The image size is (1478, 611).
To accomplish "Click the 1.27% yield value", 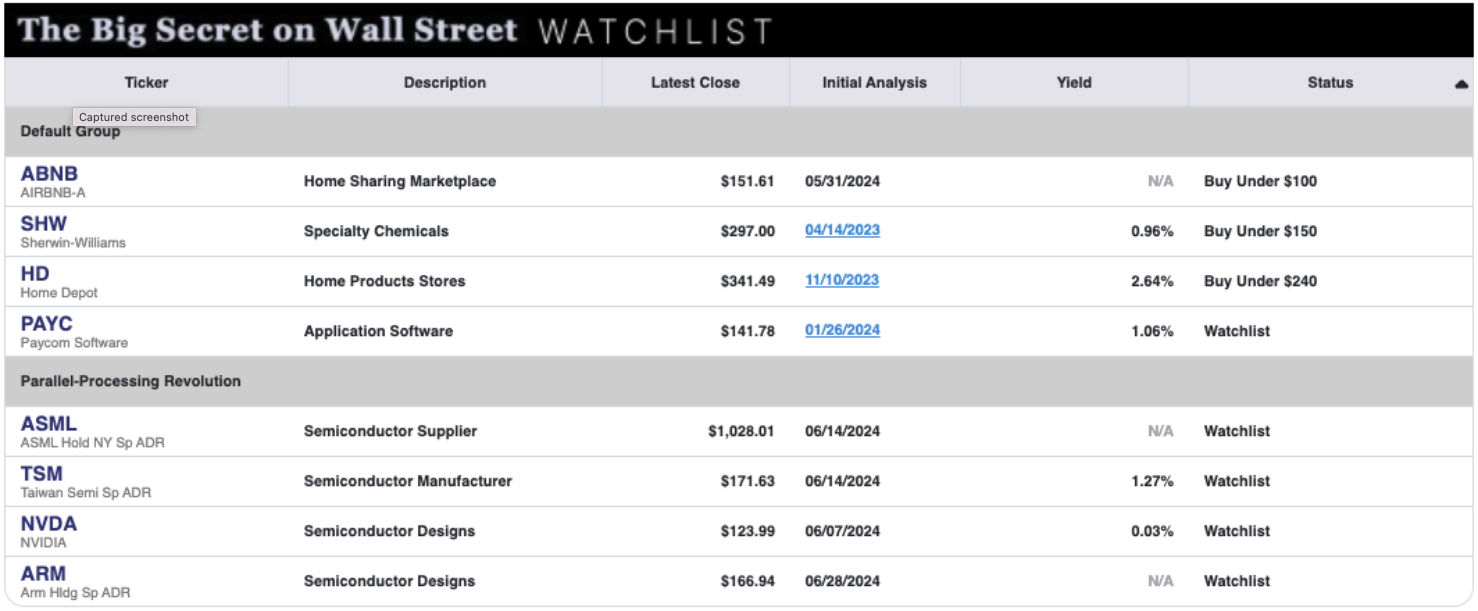I will [x=1152, y=481].
